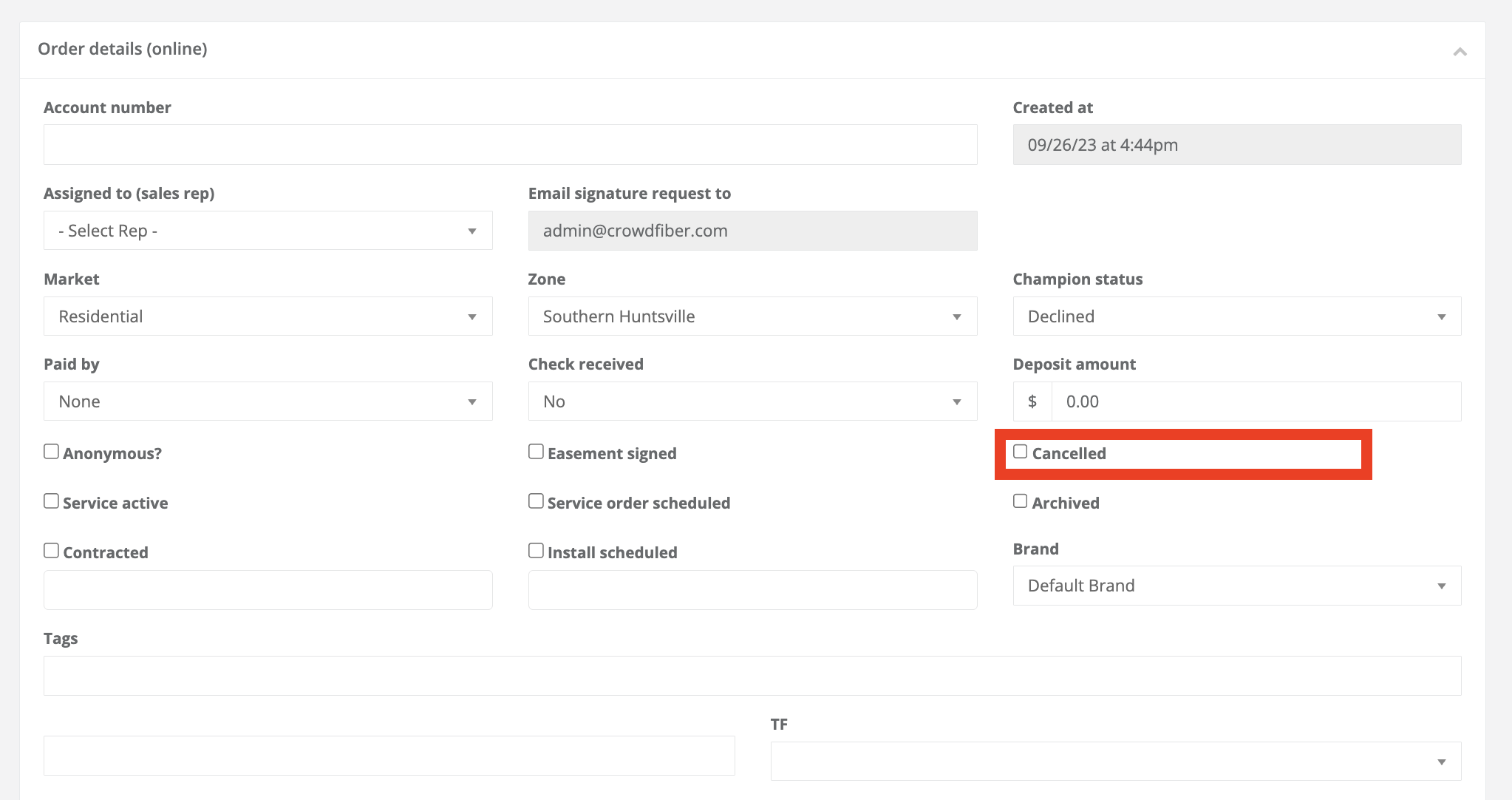Click inside the Tags field
The image size is (1512, 800).
tap(752, 675)
